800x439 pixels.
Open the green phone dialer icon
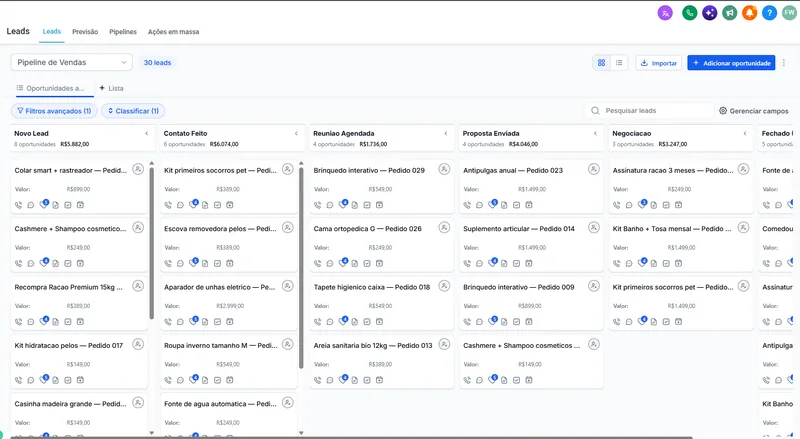[x=689, y=13]
